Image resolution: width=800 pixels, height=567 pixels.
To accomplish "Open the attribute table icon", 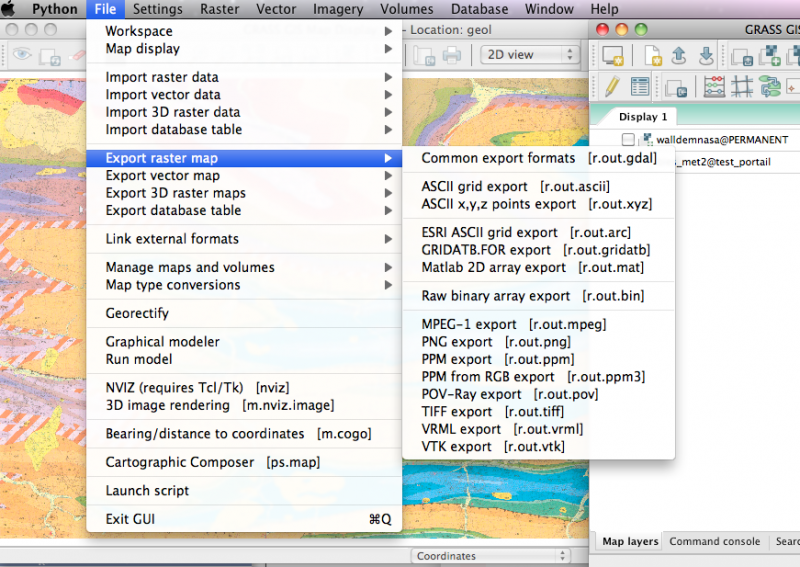I will (640, 87).
